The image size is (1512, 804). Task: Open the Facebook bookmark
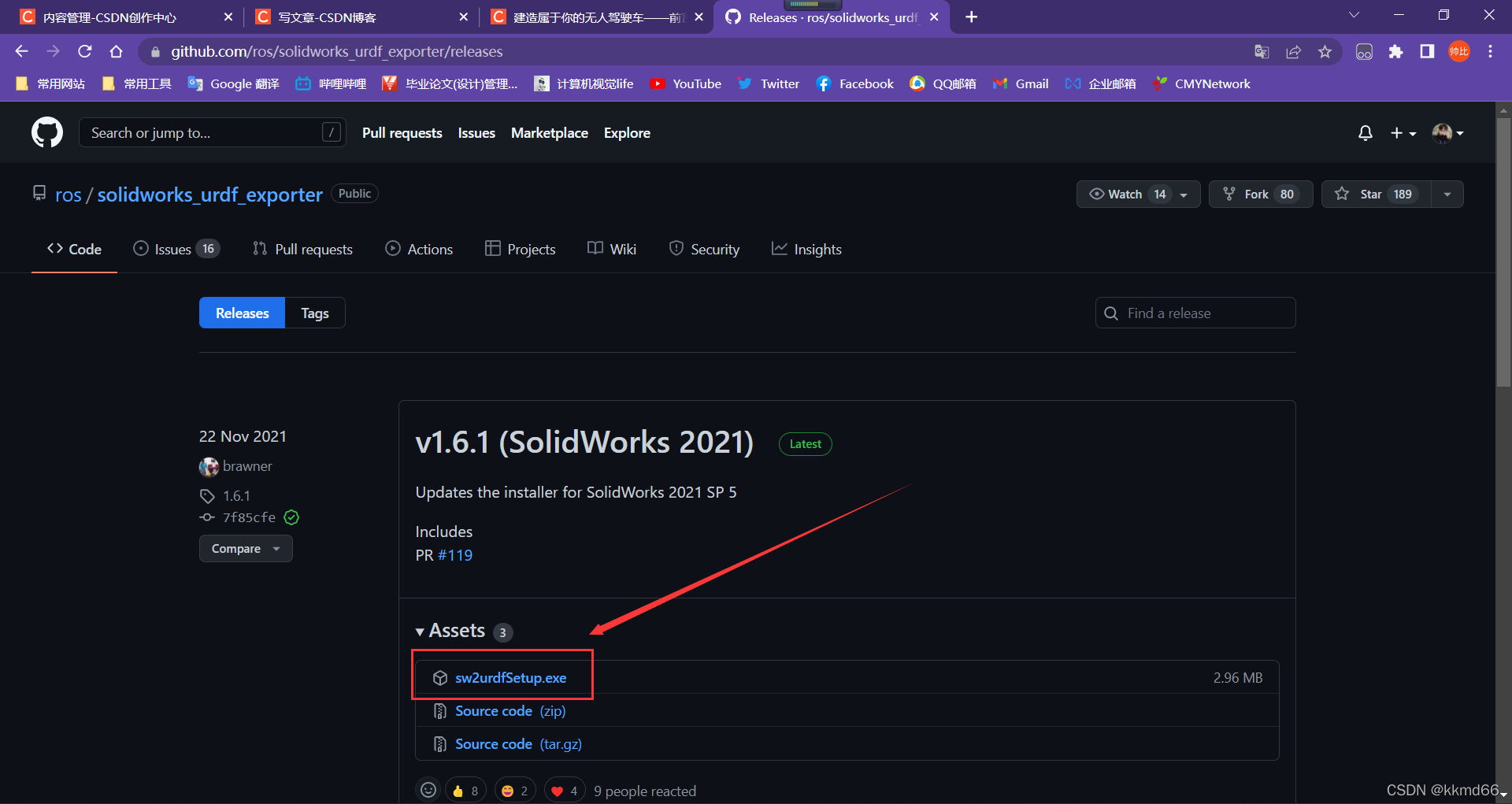[x=855, y=83]
